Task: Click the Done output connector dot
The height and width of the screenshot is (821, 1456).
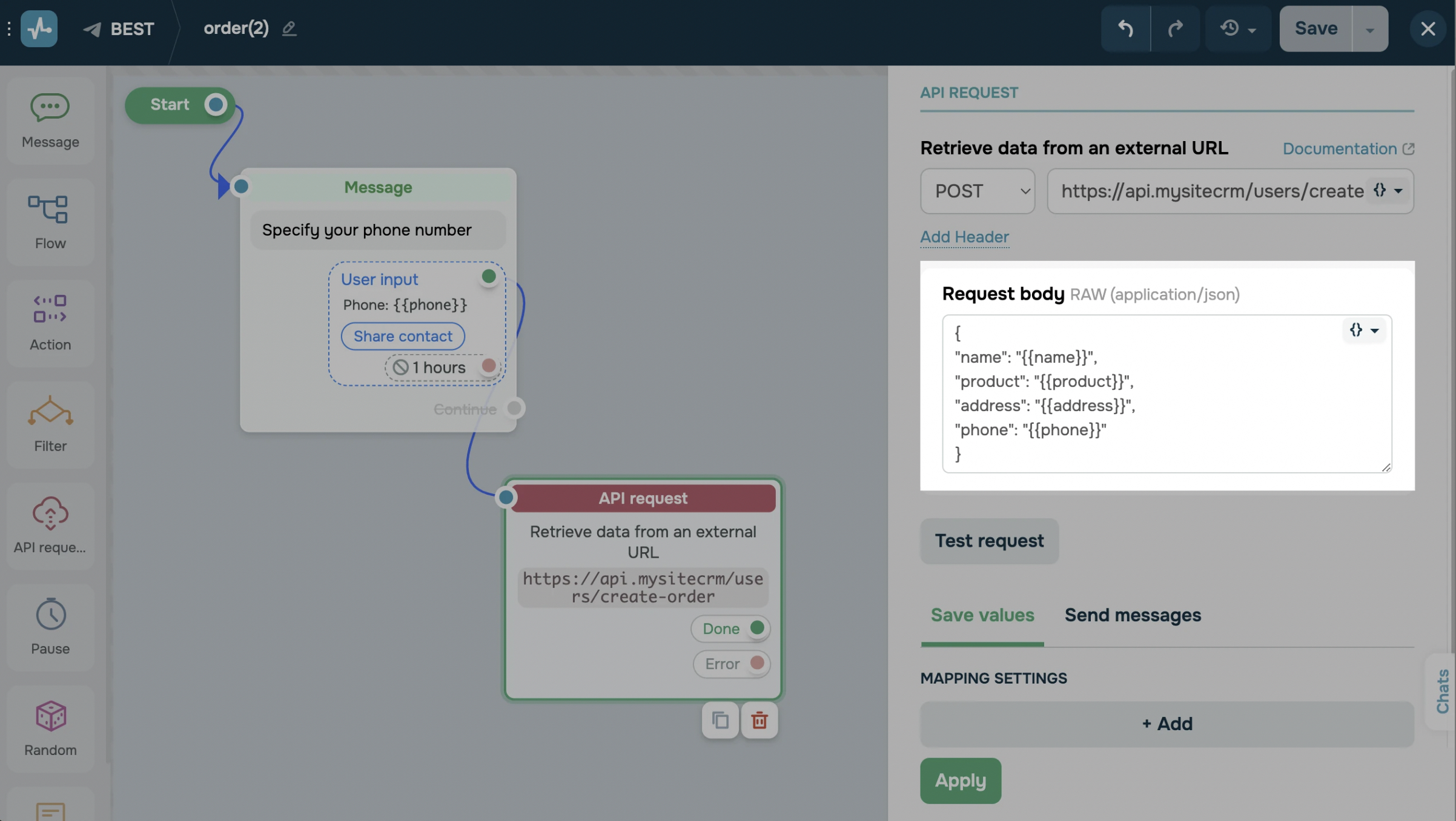Action: (756, 628)
